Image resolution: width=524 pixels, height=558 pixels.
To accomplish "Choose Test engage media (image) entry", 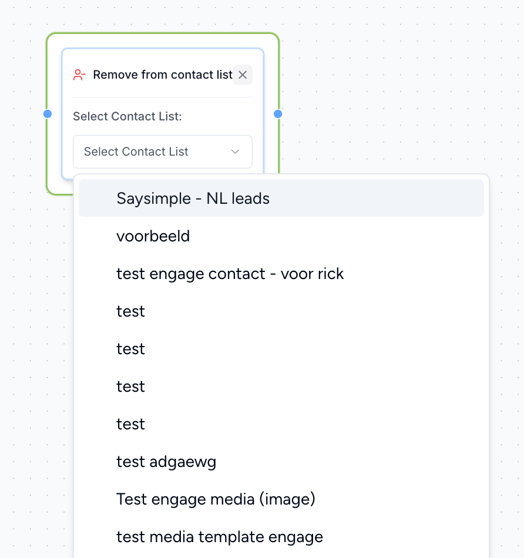I will [x=281, y=499].
